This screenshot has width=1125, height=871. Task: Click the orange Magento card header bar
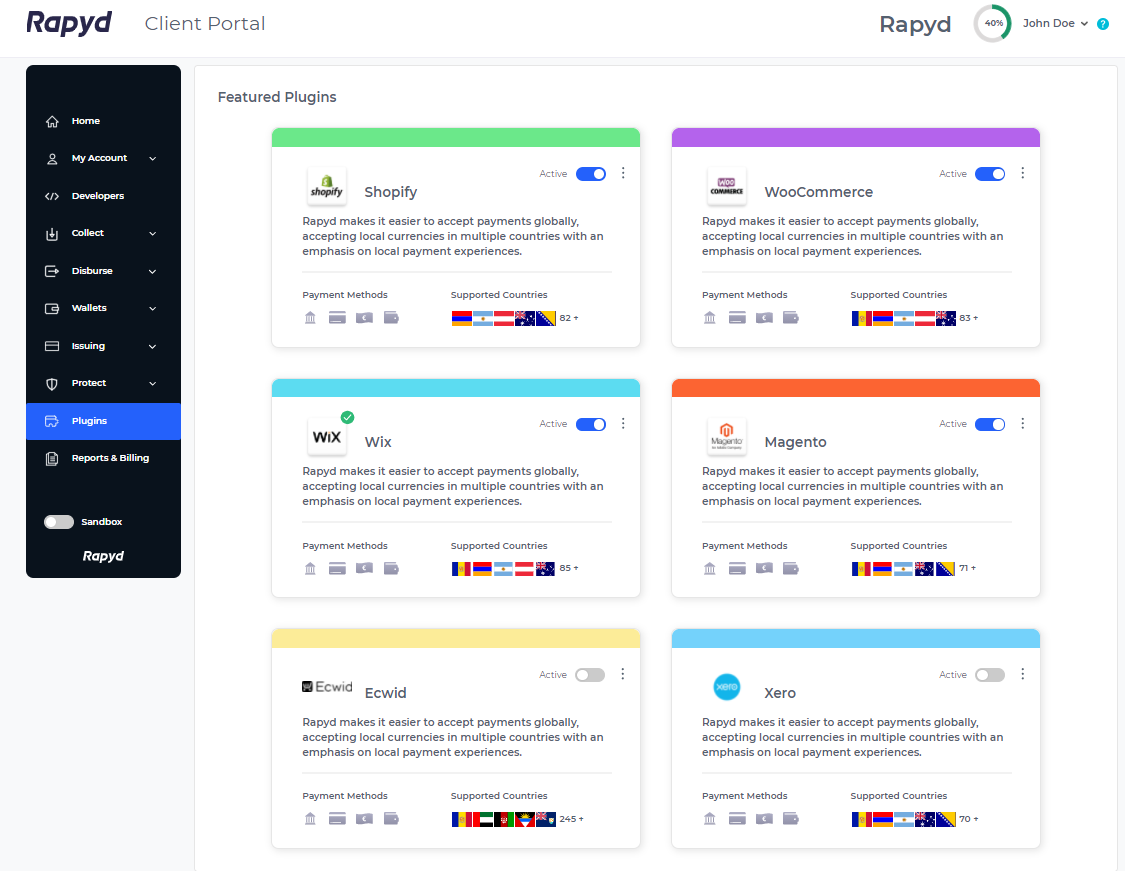(855, 387)
